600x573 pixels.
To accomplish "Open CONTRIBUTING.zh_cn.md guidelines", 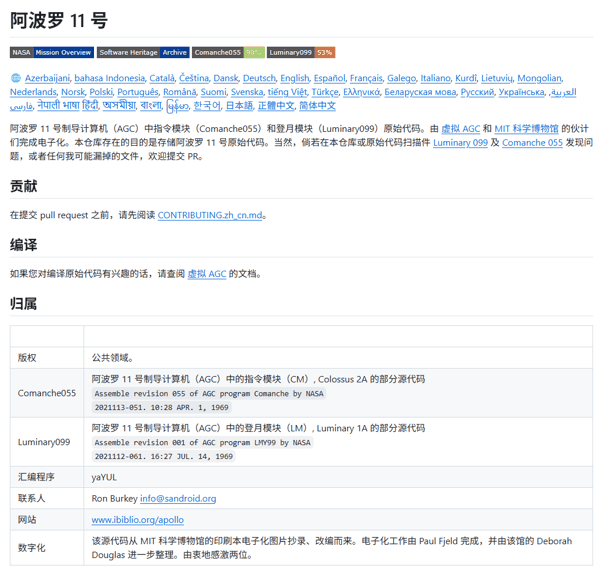I will (210, 215).
